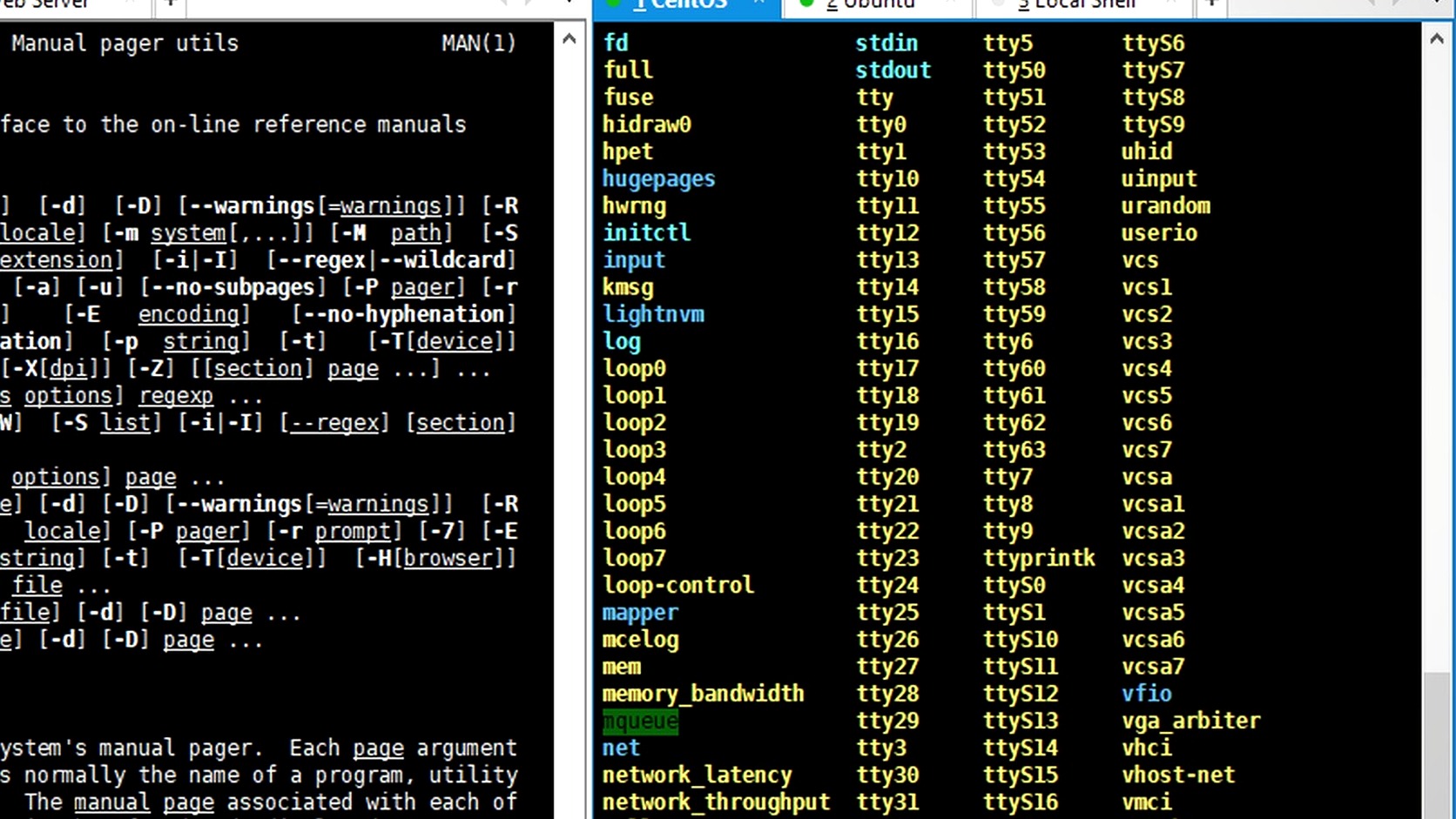1456x819 pixels.
Task: Click scroll-up arrow of man page pane
Action: (569, 38)
